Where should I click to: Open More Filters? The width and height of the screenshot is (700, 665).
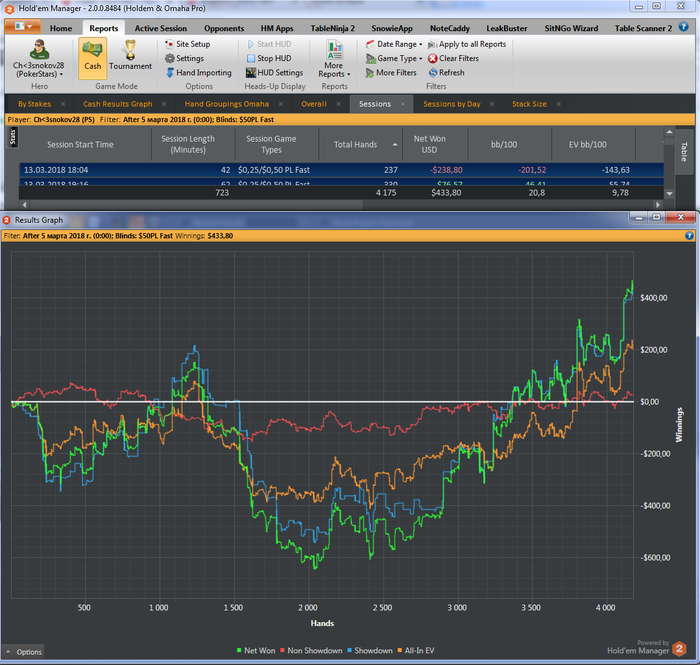click(x=391, y=73)
